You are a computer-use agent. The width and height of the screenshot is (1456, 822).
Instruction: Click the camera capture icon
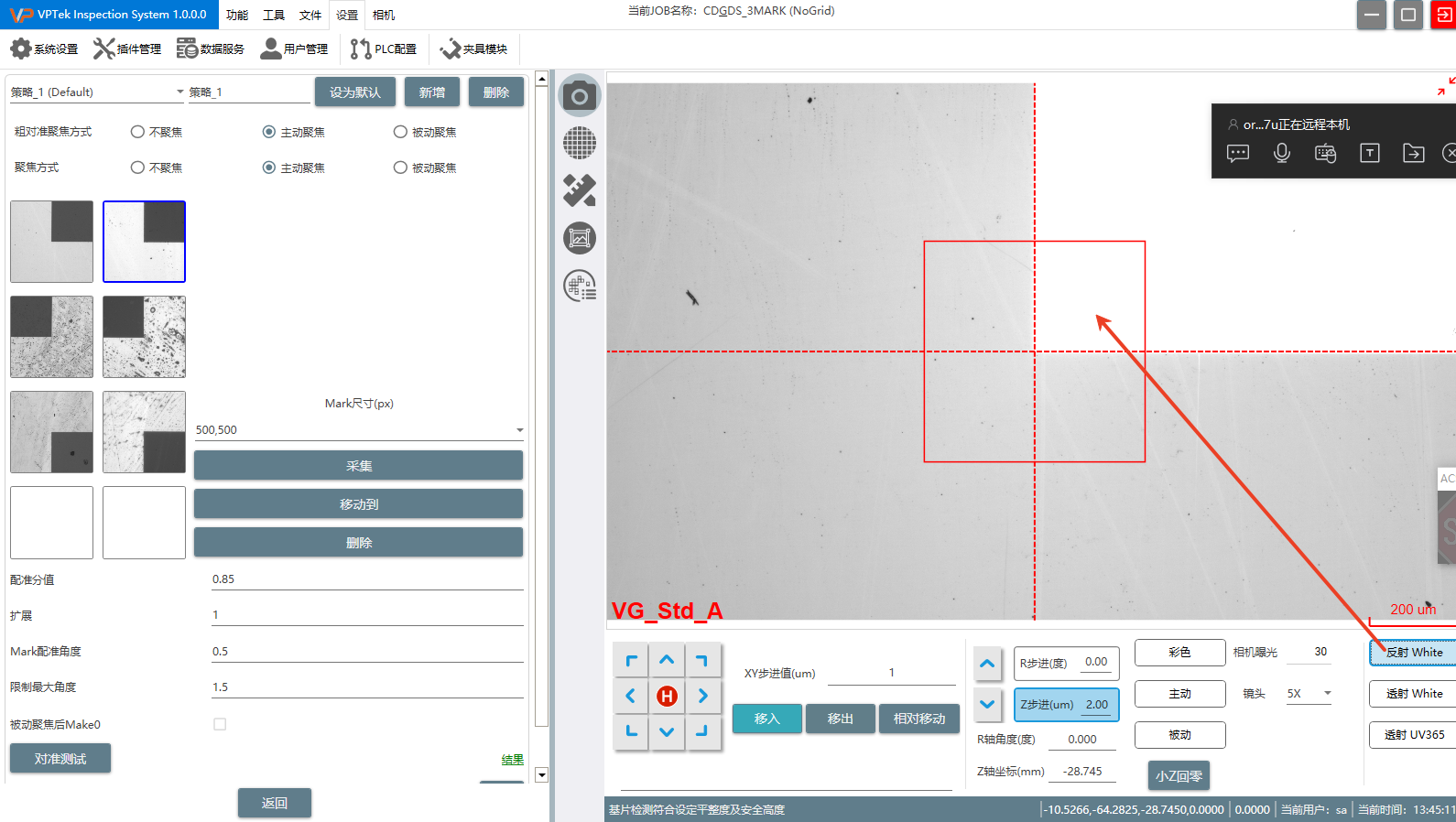[x=579, y=95]
